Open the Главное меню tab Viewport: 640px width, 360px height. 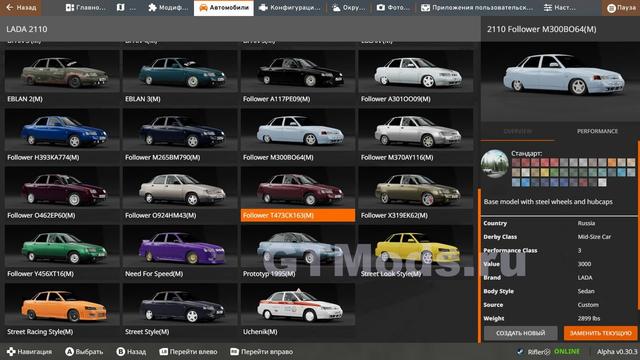[x=85, y=8]
